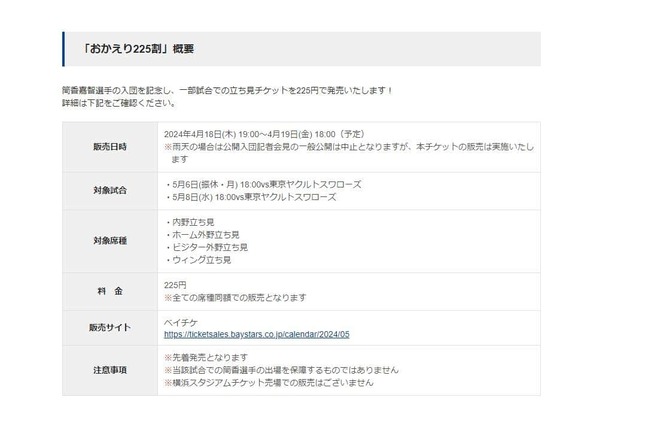Click the 販売サイト row header

point(110,329)
